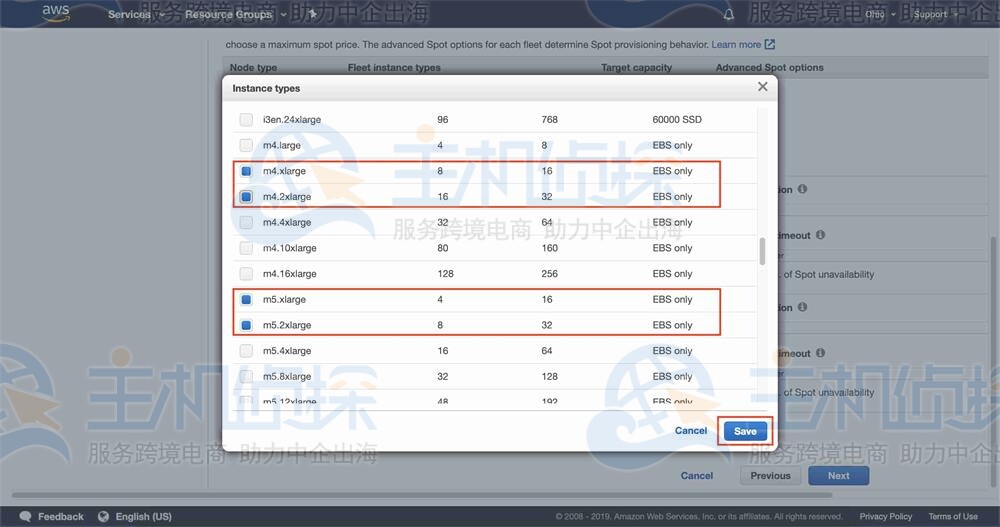This screenshot has height=527, width=1000.
Task: Click the Node type column header
Action: 253,67
